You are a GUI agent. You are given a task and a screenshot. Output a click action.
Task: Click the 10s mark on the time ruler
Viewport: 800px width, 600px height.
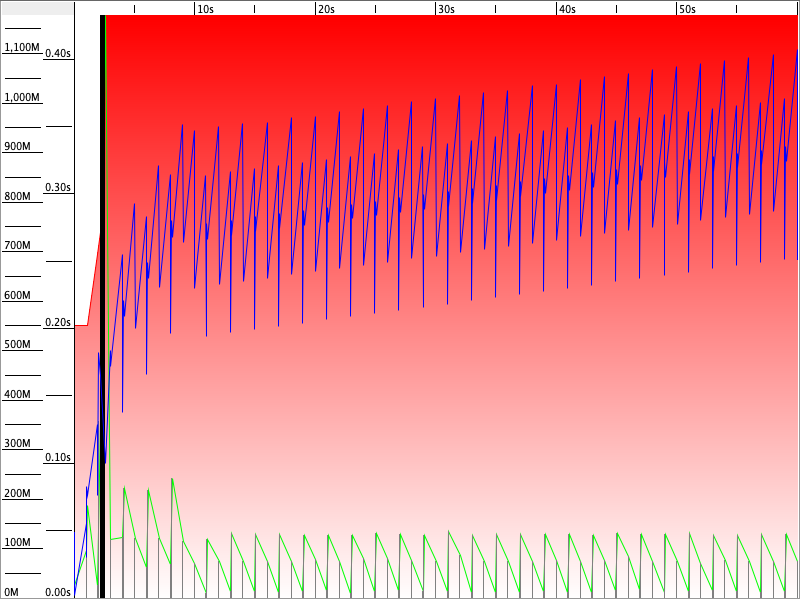pos(205,9)
